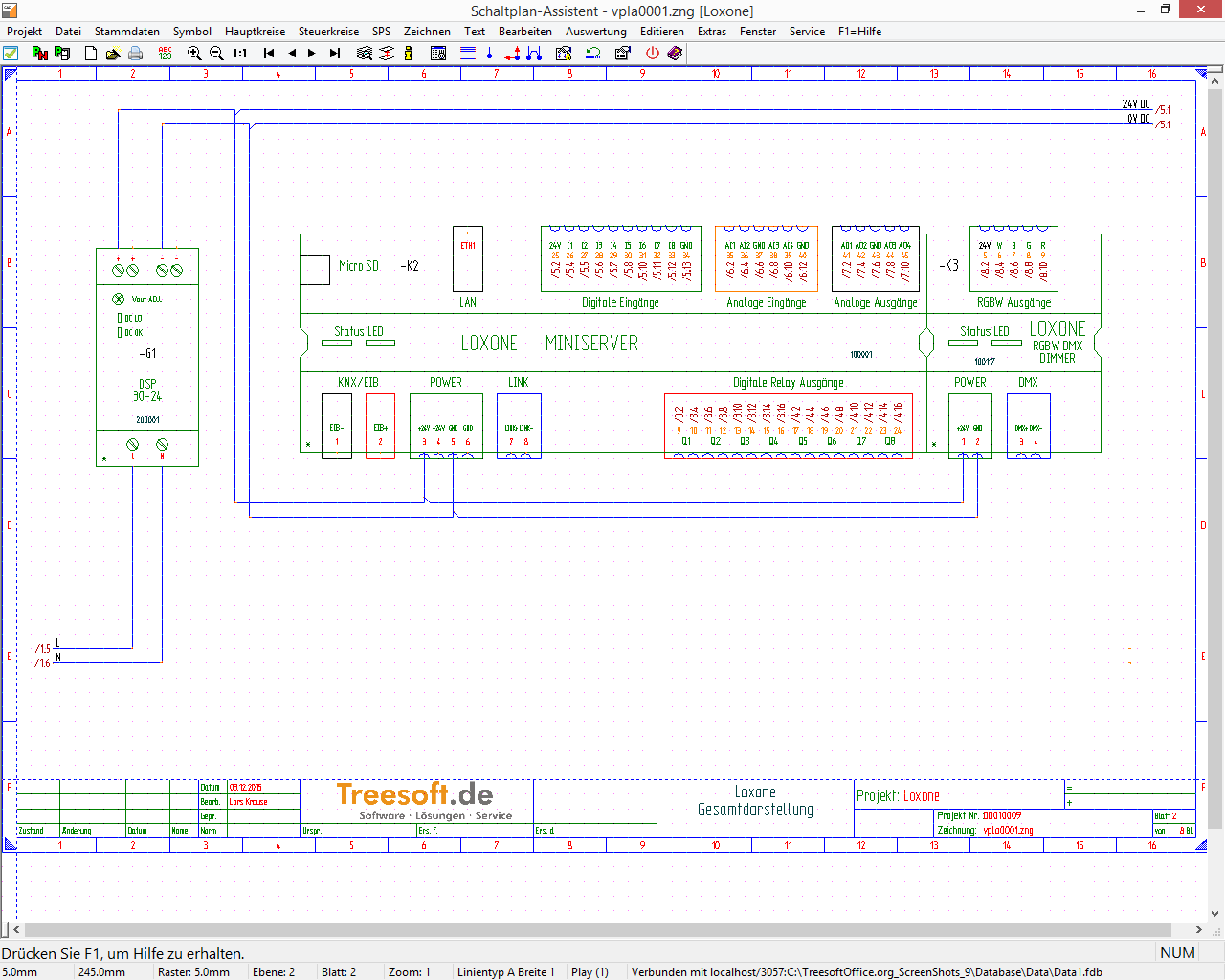The width and height of the screenshot is (1225, 980).
Task: Open the Steuerkreise menu
Action: [328, 32]
